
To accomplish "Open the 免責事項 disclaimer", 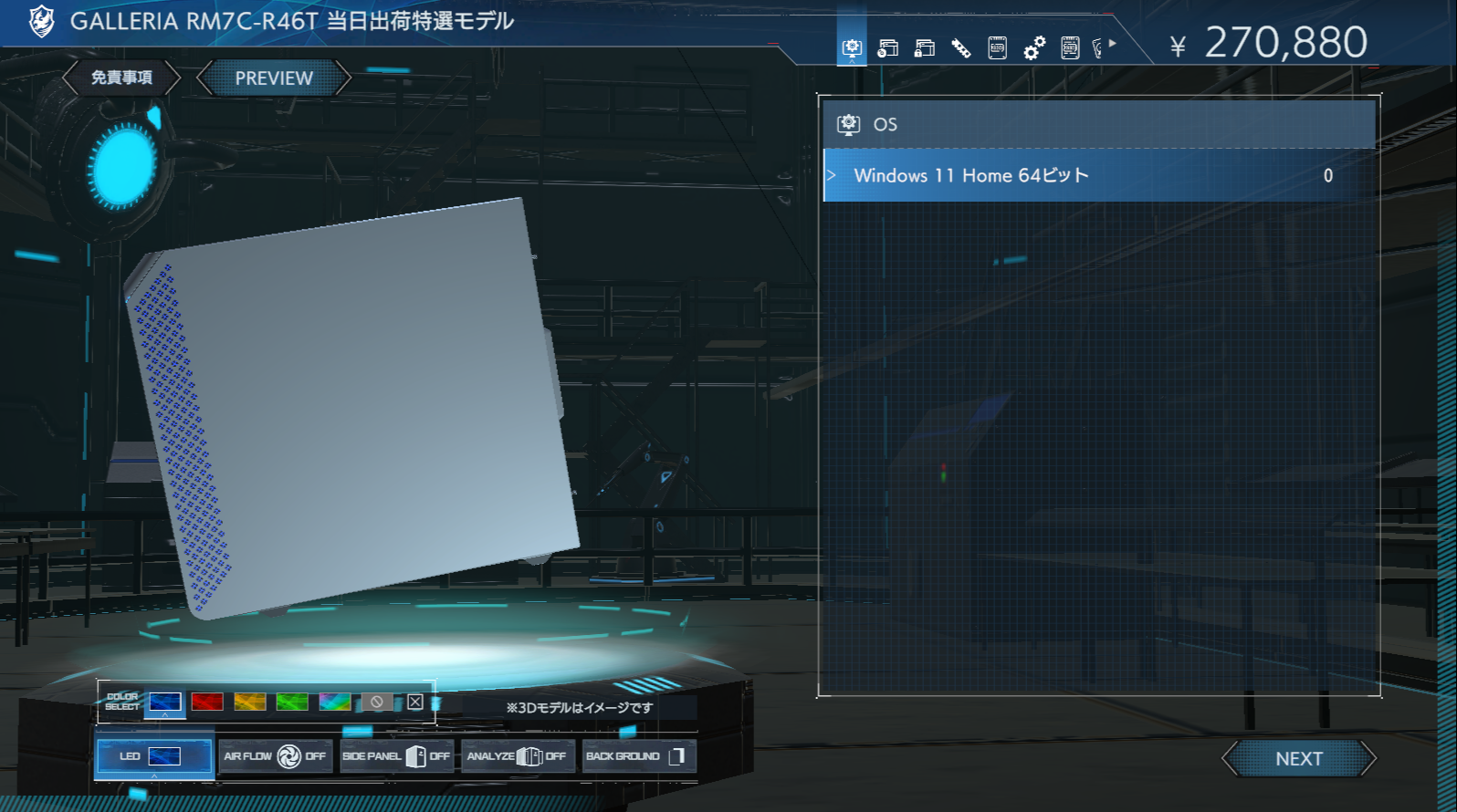I will point(121,78).
